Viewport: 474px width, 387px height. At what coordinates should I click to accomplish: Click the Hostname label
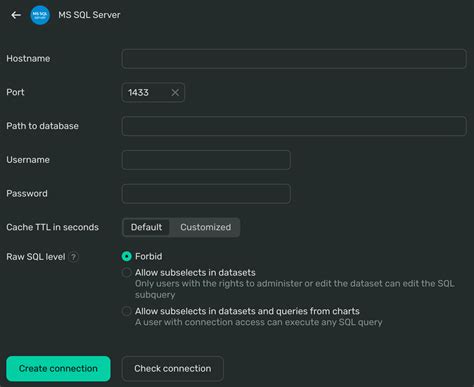tap(28, 59)
